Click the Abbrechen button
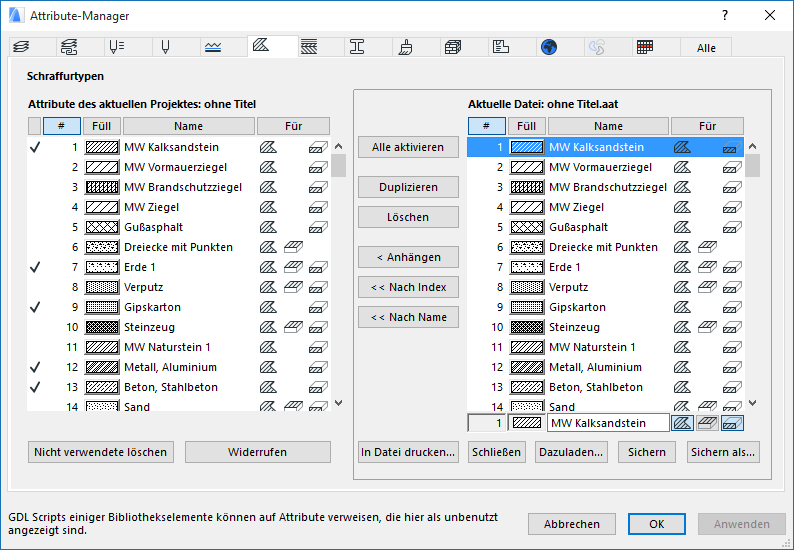This screenshot has width=794, height=550. pyautogui.click(x=572, y=524)
